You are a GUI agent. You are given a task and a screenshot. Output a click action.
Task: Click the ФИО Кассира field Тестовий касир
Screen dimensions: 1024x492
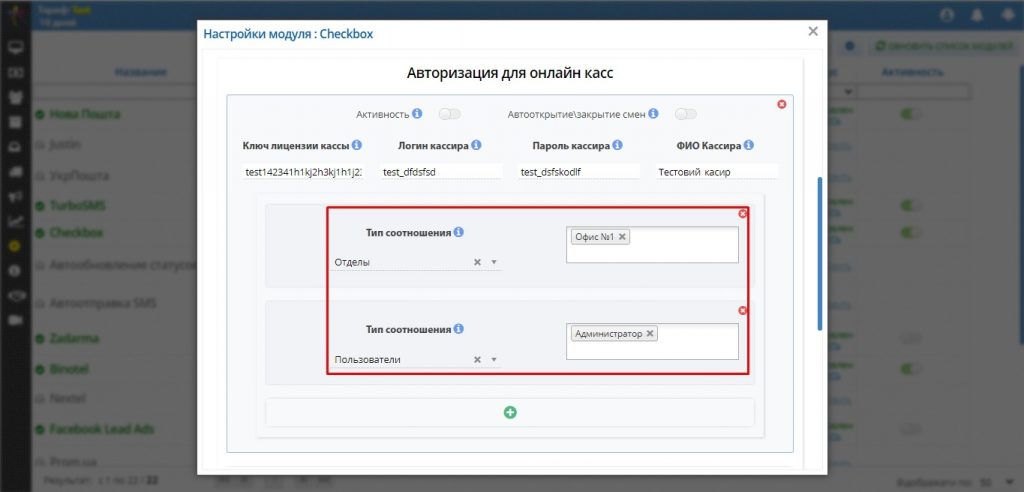coord(717,172)
